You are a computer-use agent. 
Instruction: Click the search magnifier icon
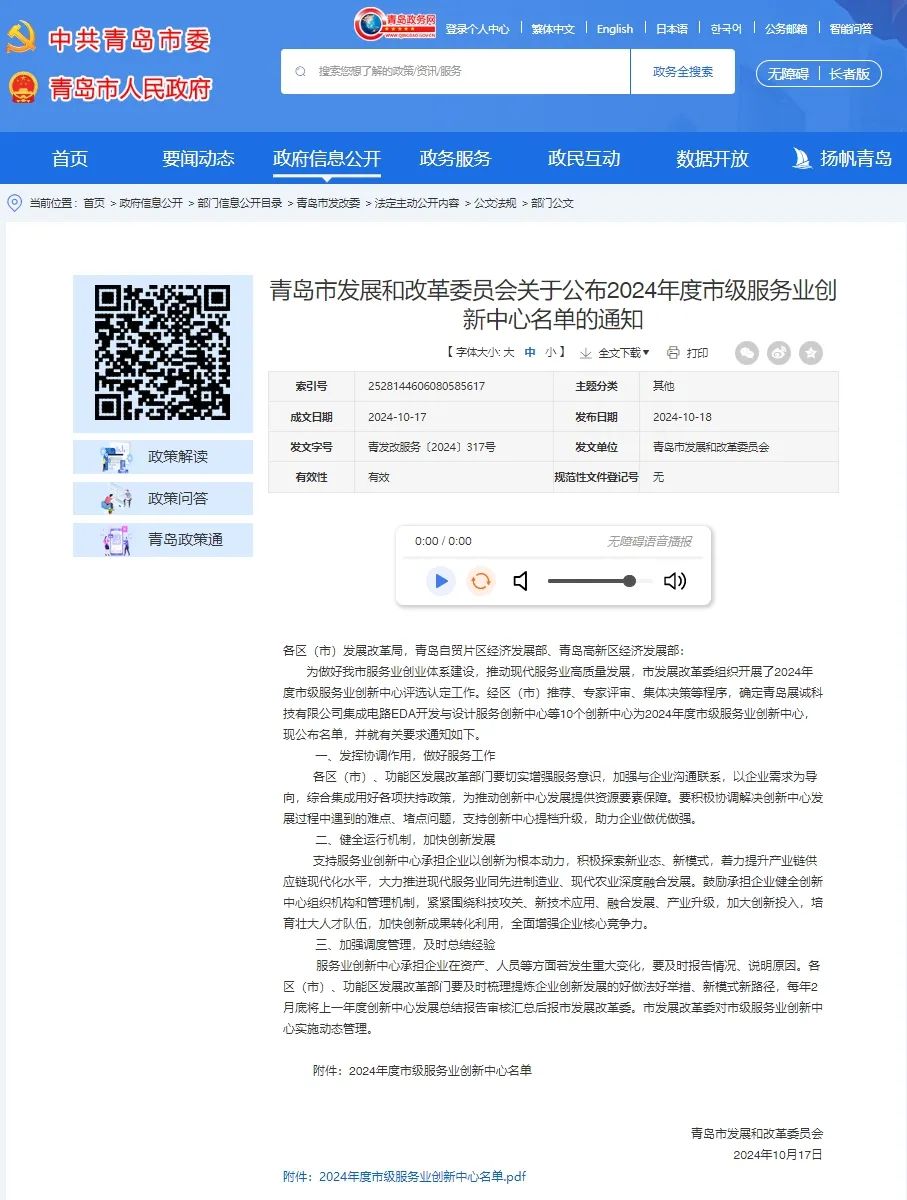tap(300, 72)
